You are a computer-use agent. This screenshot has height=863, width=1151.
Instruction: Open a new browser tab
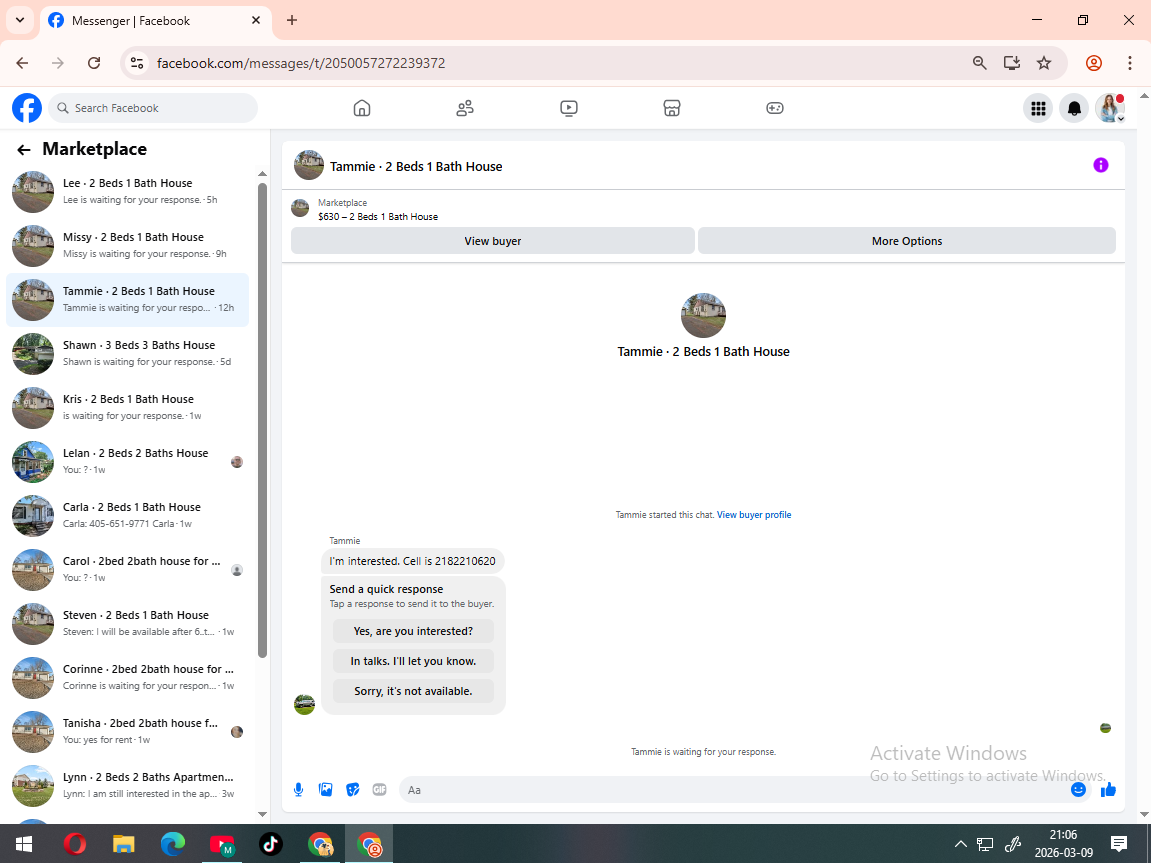pos(292,20)
